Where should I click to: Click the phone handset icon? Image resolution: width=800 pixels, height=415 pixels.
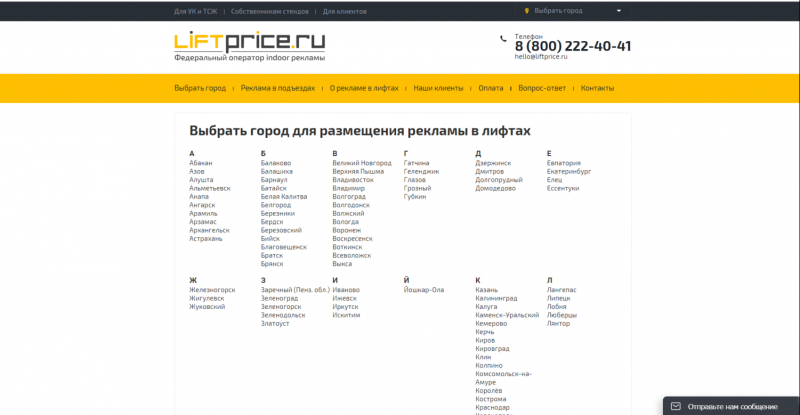pos(503,38)
